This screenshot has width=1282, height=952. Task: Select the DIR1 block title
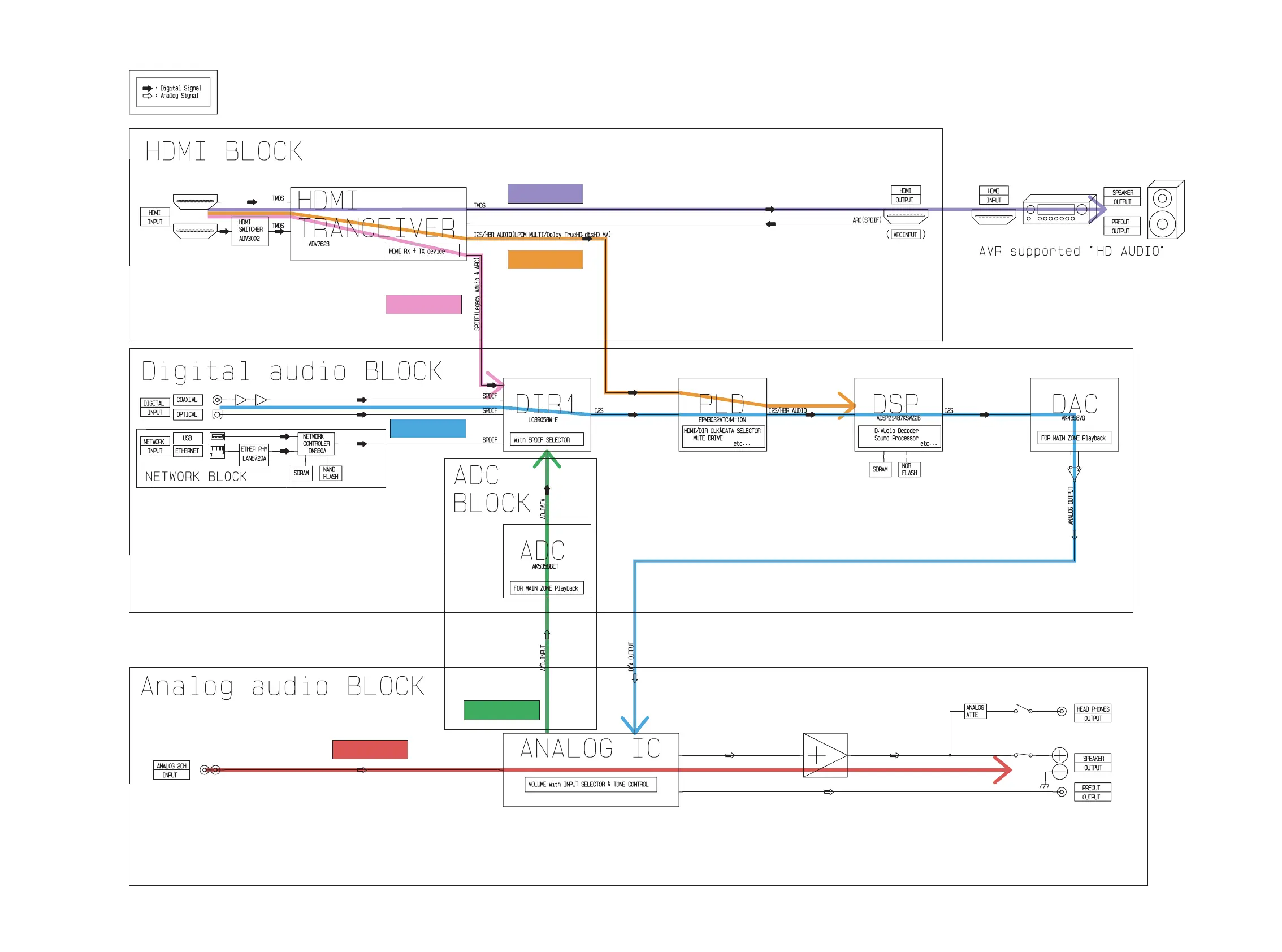pyautogui.click(x=545, y=404)
